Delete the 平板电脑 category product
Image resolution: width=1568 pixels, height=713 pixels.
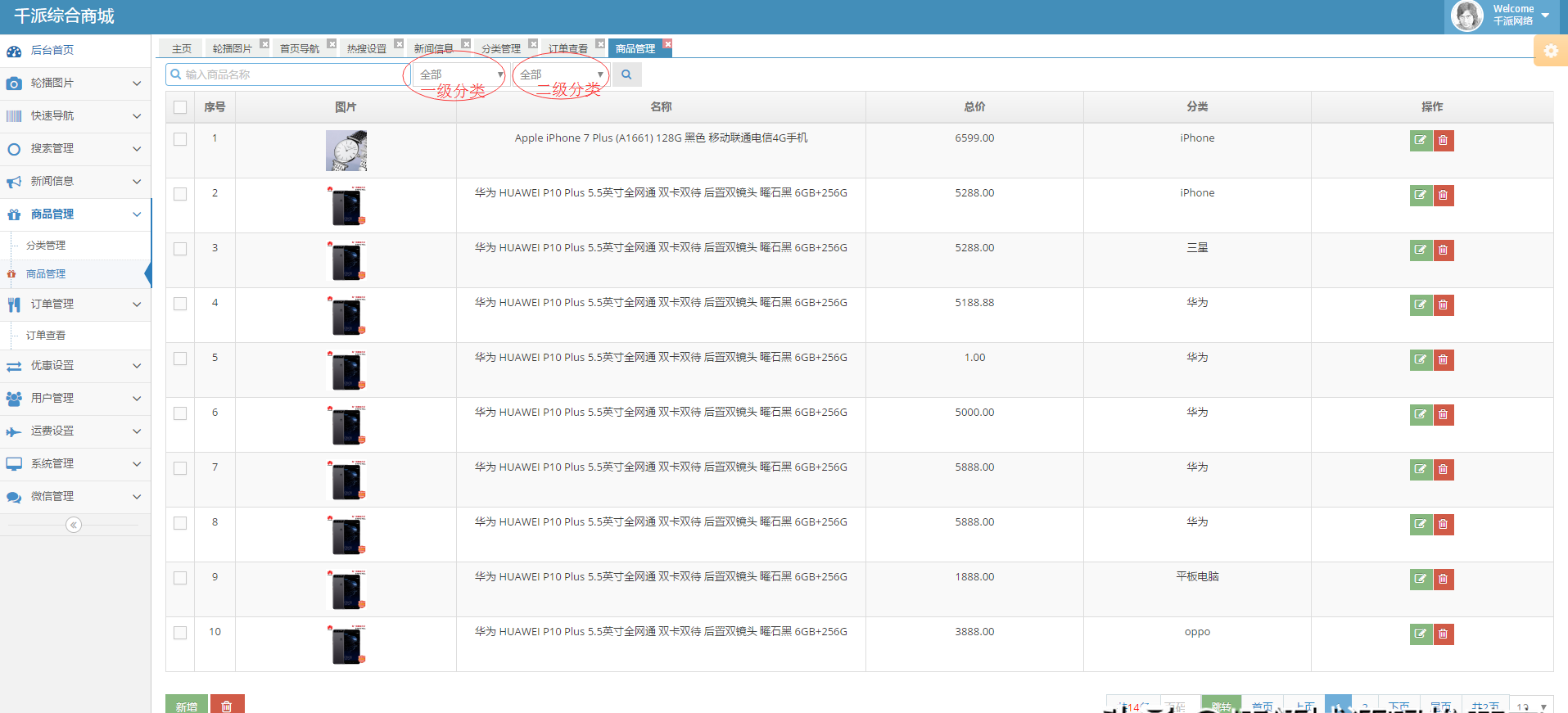1443,580
